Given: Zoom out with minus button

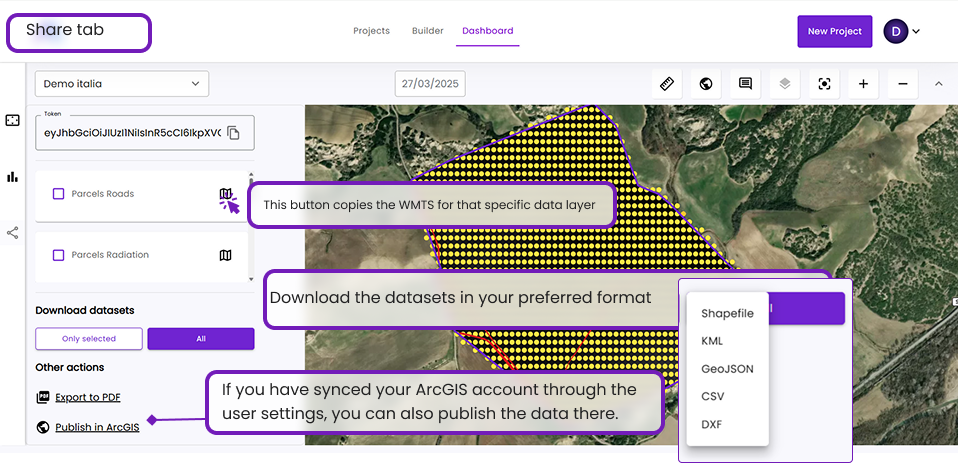Looking at the screenshot, I should [x=902, y=84].
